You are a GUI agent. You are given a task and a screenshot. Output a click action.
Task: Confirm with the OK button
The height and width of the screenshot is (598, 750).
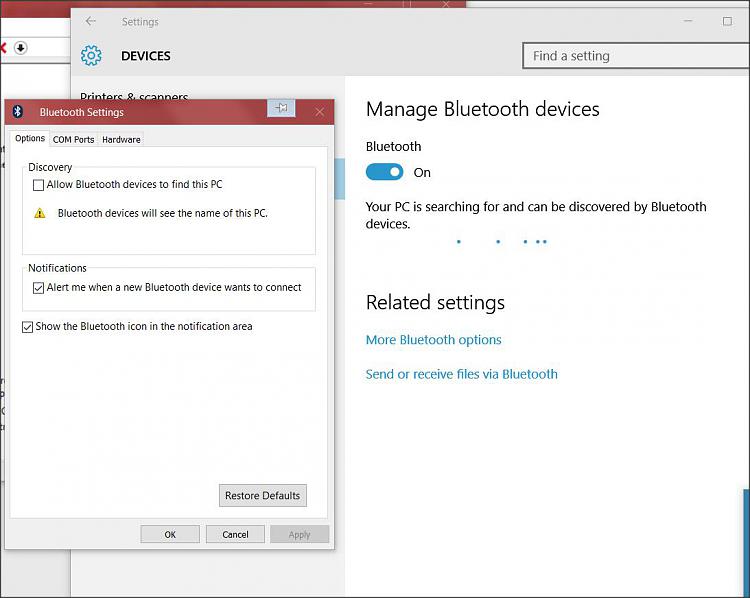pyautogui.click(x=170, y=534)
